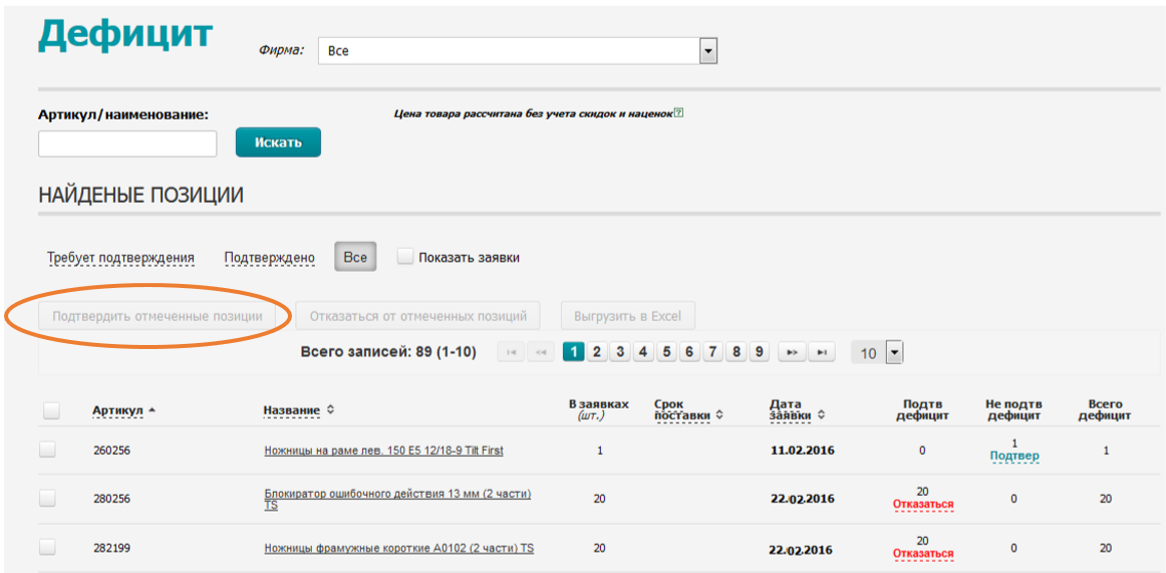Go to next page pagination icon
The width and height of the screenshot is (1166, 573).
(791, 352)
